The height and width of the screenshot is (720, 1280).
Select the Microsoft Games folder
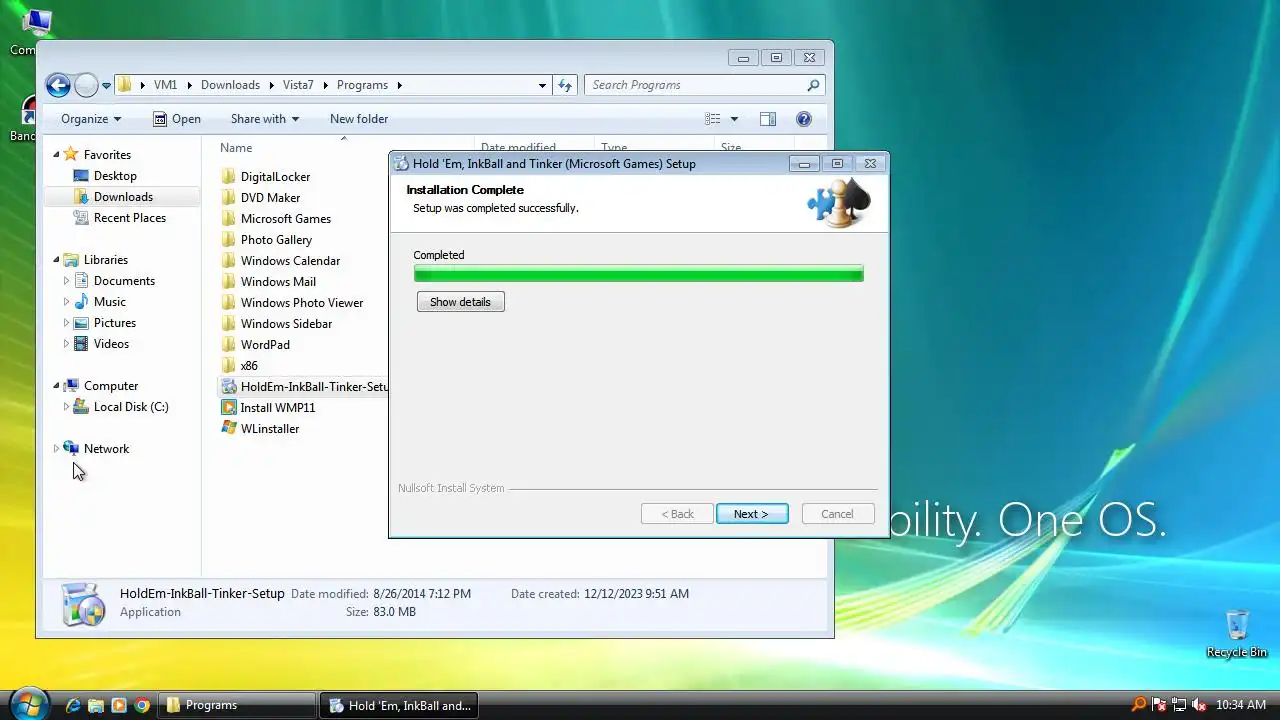(286, 219)
